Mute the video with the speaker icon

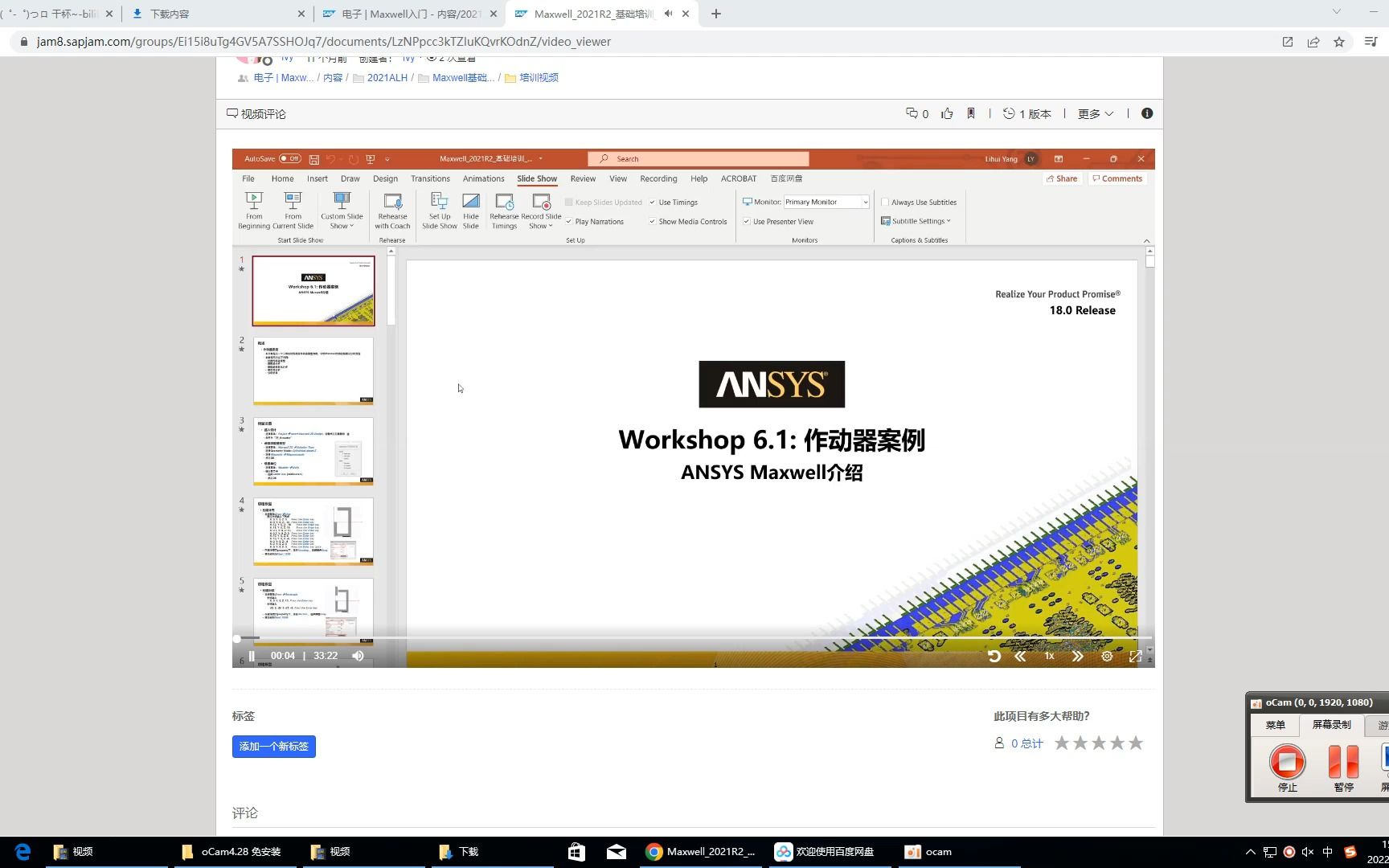tap(358, 656)
